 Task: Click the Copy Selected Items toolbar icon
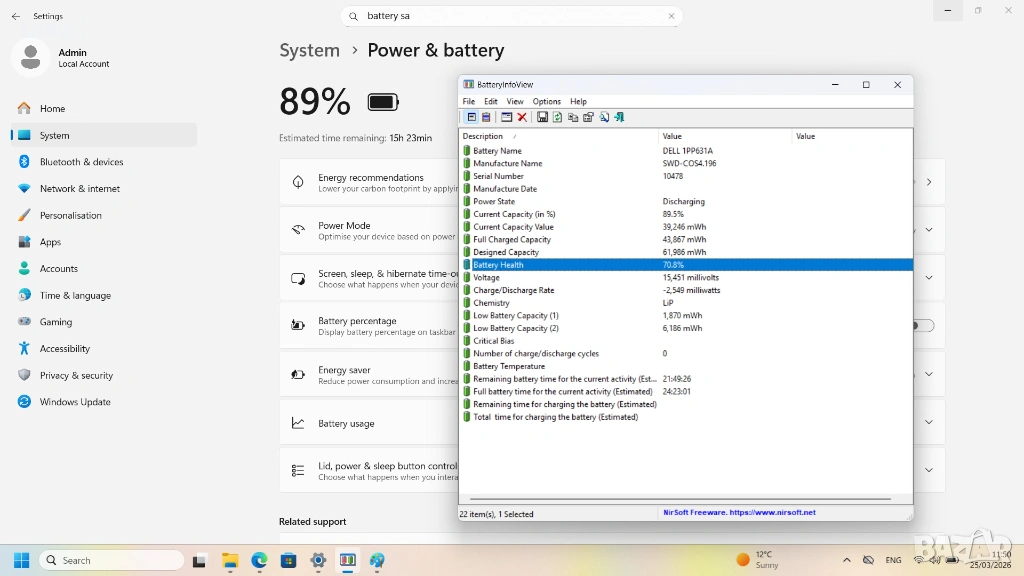pos(573,117)
